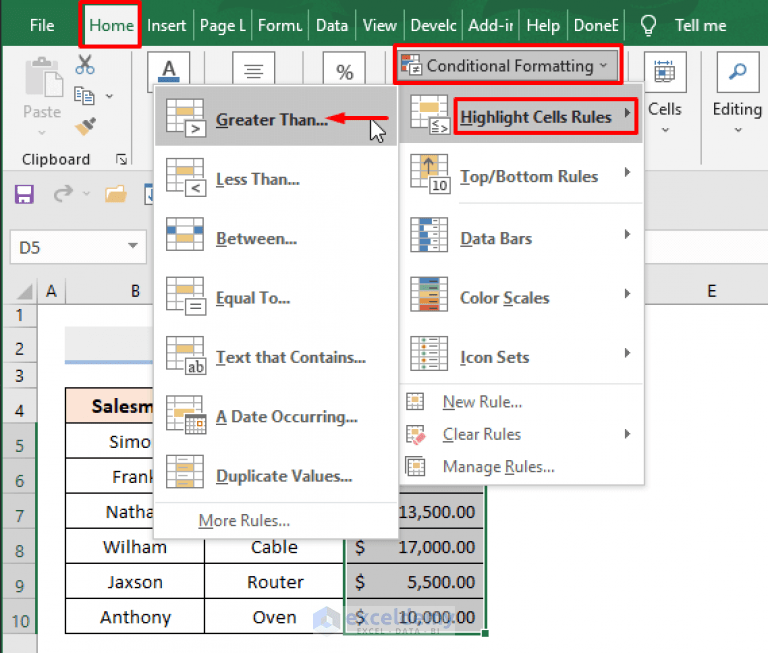Choose Equal To... rule
Image resolution: width=768 pixels, height=653 pixels.
(x=276, y=298)
